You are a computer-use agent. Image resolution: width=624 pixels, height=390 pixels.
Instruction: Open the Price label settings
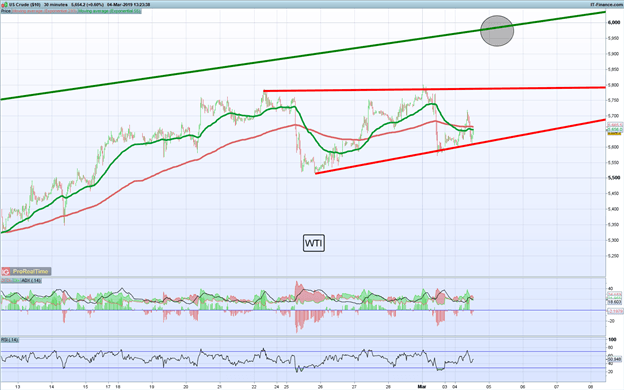[x=6, y=11]
